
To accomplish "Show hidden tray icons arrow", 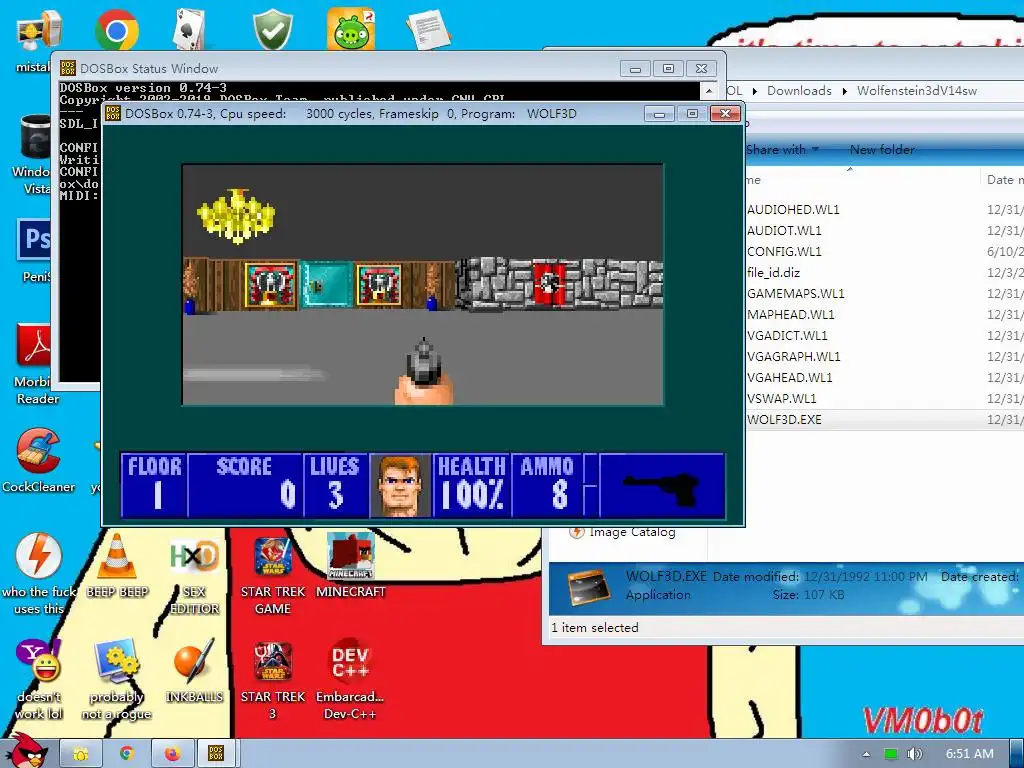I will pyautogui.click(x=866, y=754).
